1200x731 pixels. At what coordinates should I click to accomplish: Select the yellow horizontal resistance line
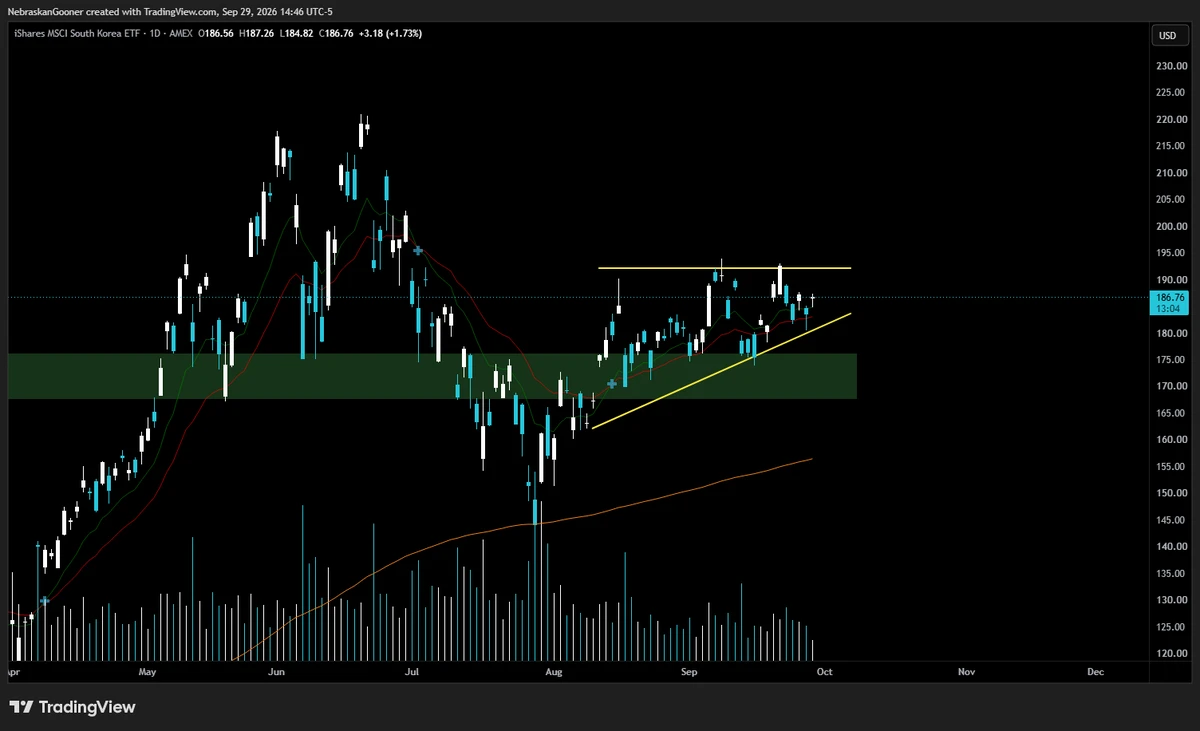(x=724, y=268)
